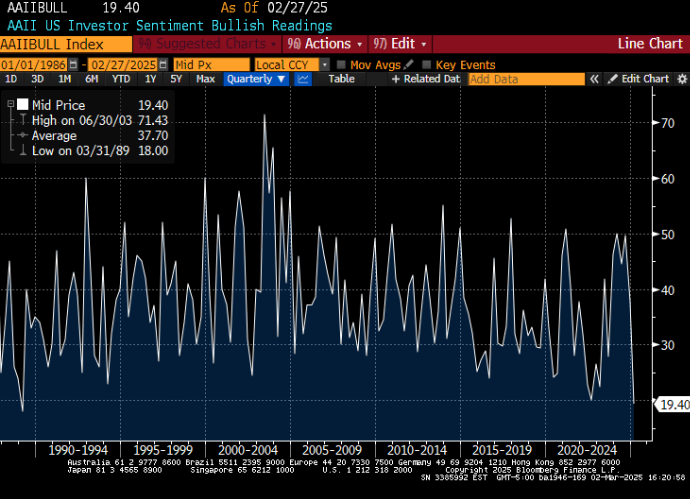Click the Average 37.70 legend row
The height and width of the screenshot is (501, 690).
click(x=99, y=135)
